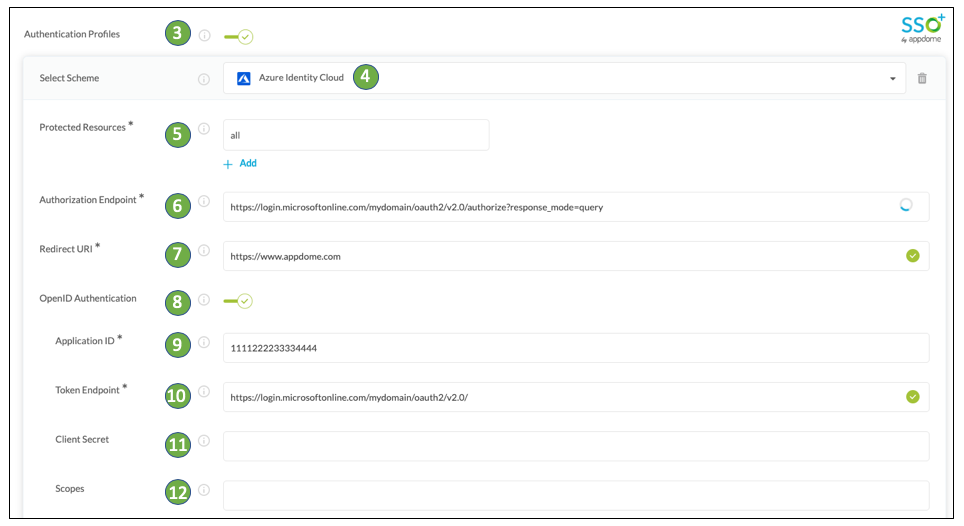Click green check icon in Redirect URI field
The height and width of the screenshot is (526, 964).
point(913,256)
